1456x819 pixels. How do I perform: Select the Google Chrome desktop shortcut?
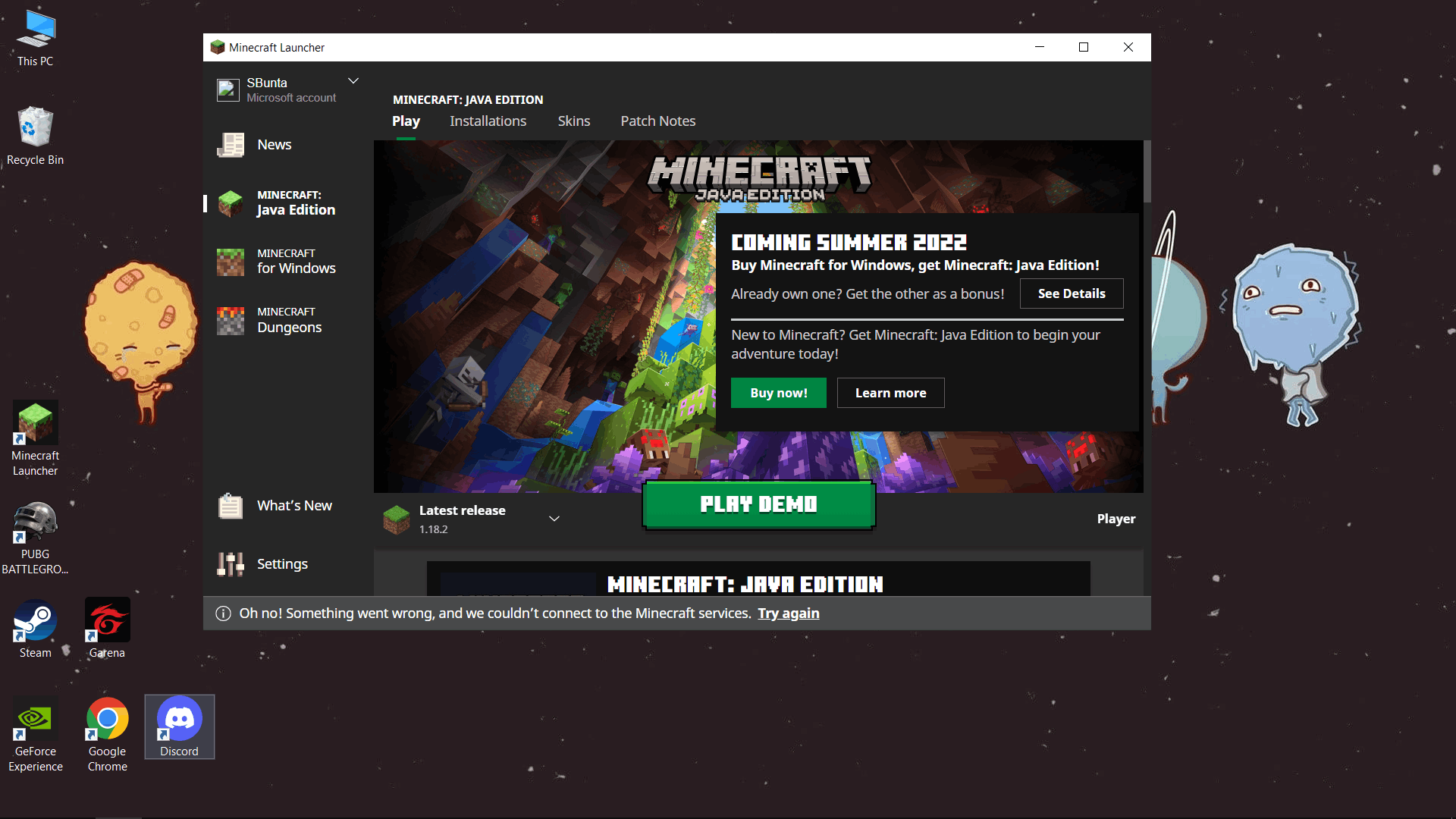pos(107,735)
